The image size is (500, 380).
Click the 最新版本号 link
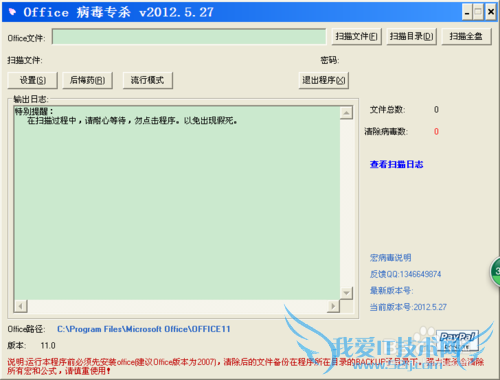[x=391, y=290]
